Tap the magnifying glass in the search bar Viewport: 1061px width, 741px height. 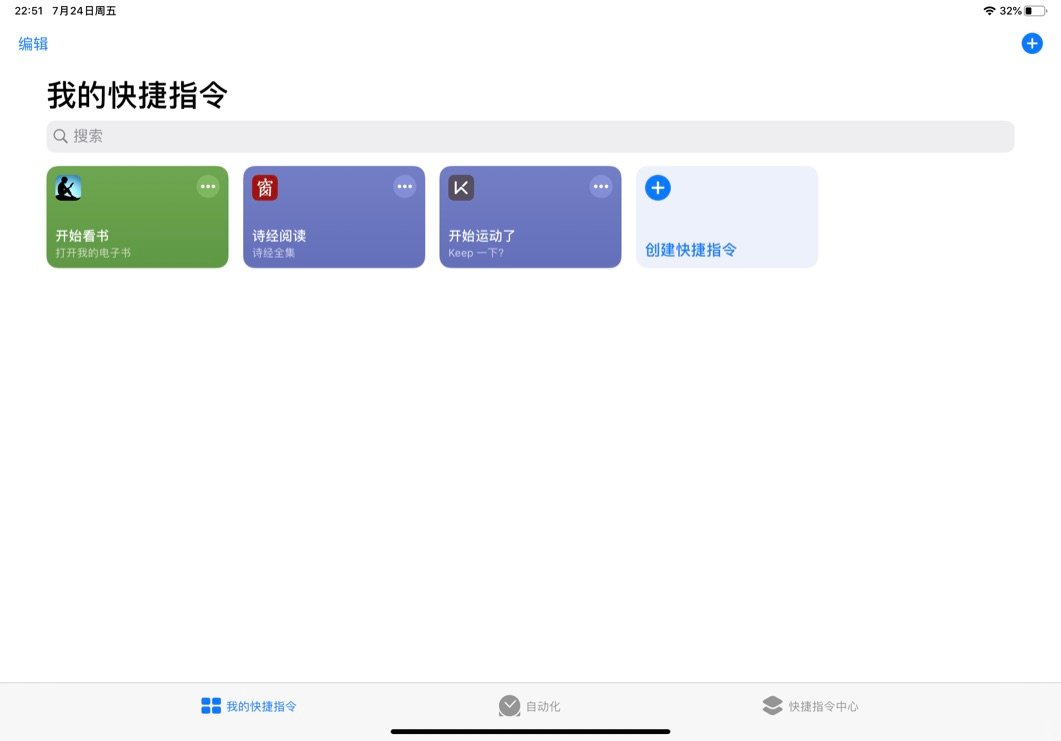click(60, 136)
